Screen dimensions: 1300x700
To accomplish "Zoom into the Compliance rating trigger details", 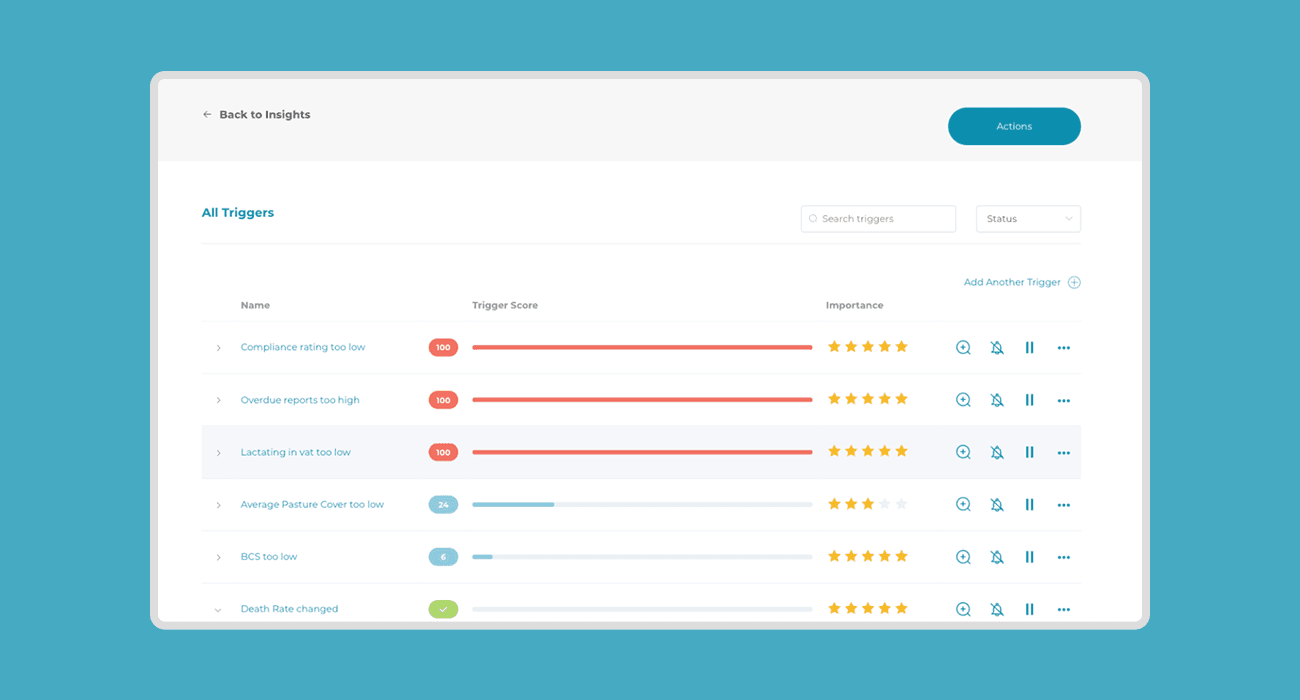I will pyautogui.click(x=962, y=347).
